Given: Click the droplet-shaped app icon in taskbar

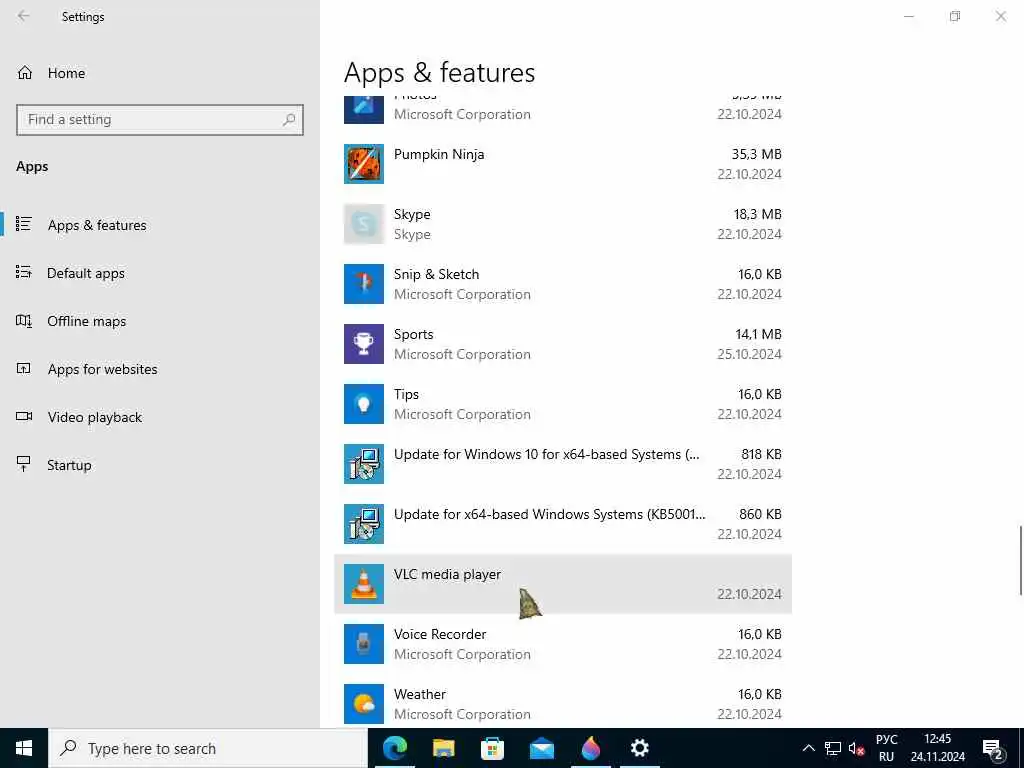Looking at the screenshot, I should tap(590, 748).
